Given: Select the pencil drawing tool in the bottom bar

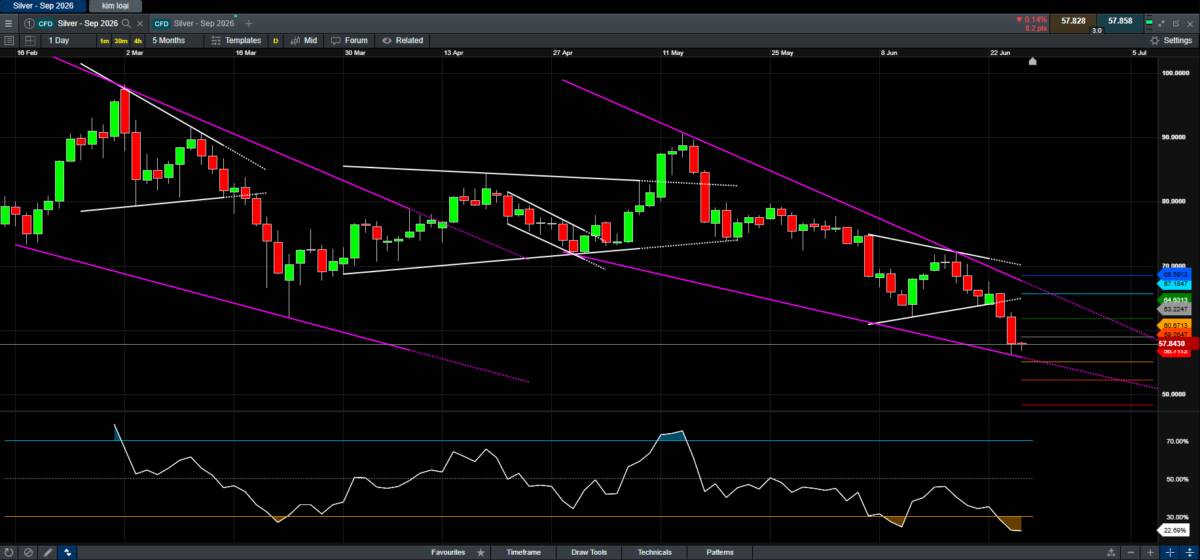Looking at the screenshot, I should (x=48, y=552).
